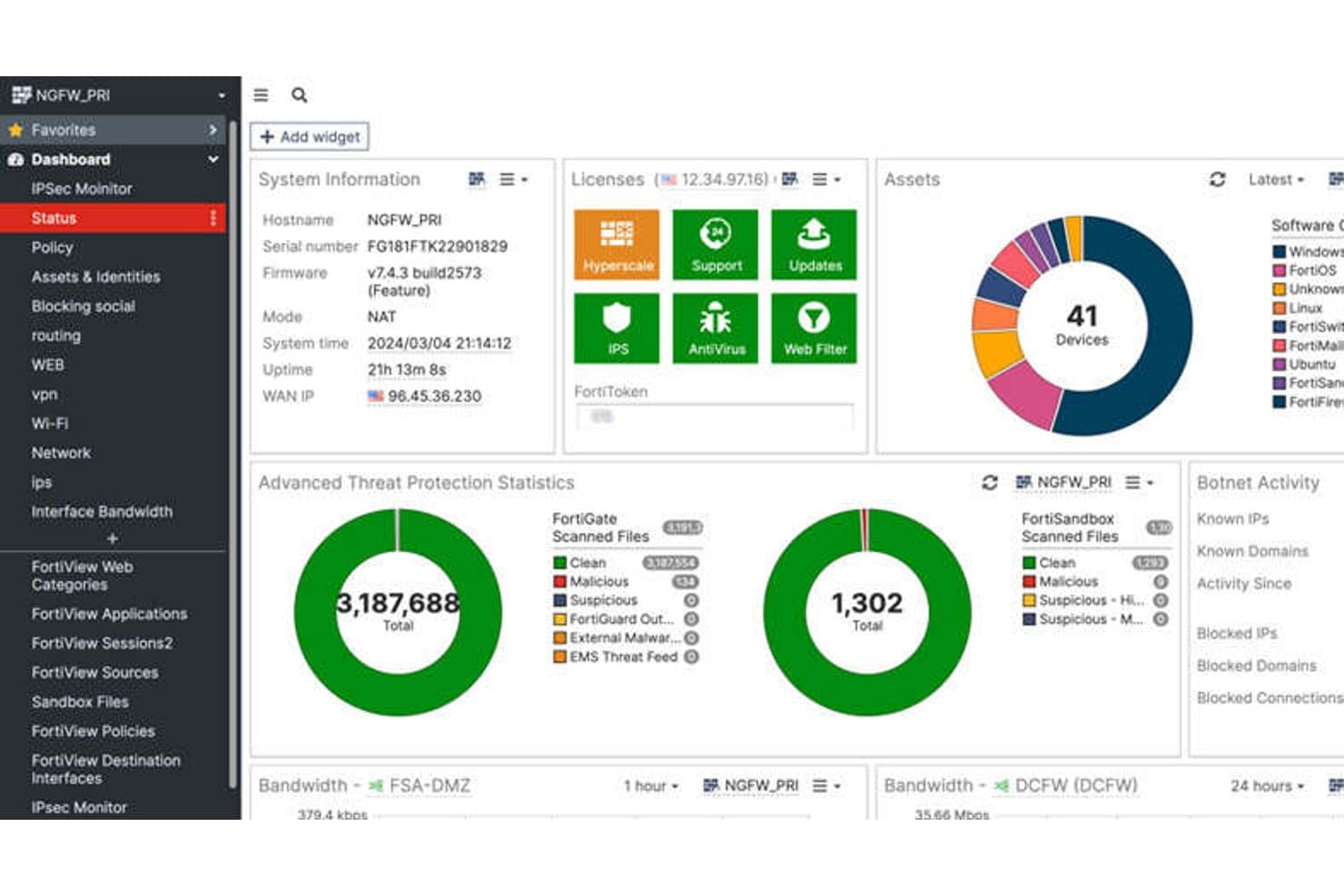
Task: Click the device icon in System Information header
Action: [x=477, y=180]
